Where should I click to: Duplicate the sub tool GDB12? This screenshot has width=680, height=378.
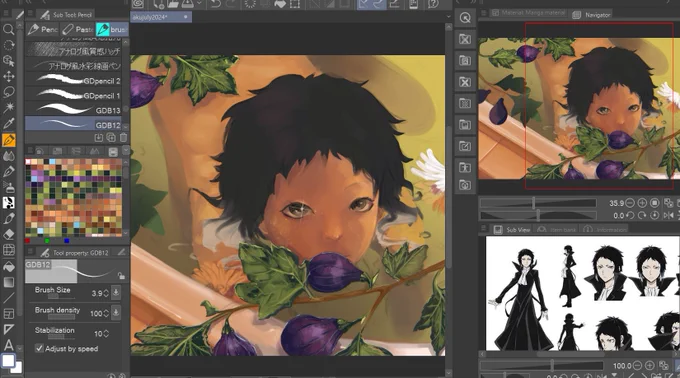point(111,138)
